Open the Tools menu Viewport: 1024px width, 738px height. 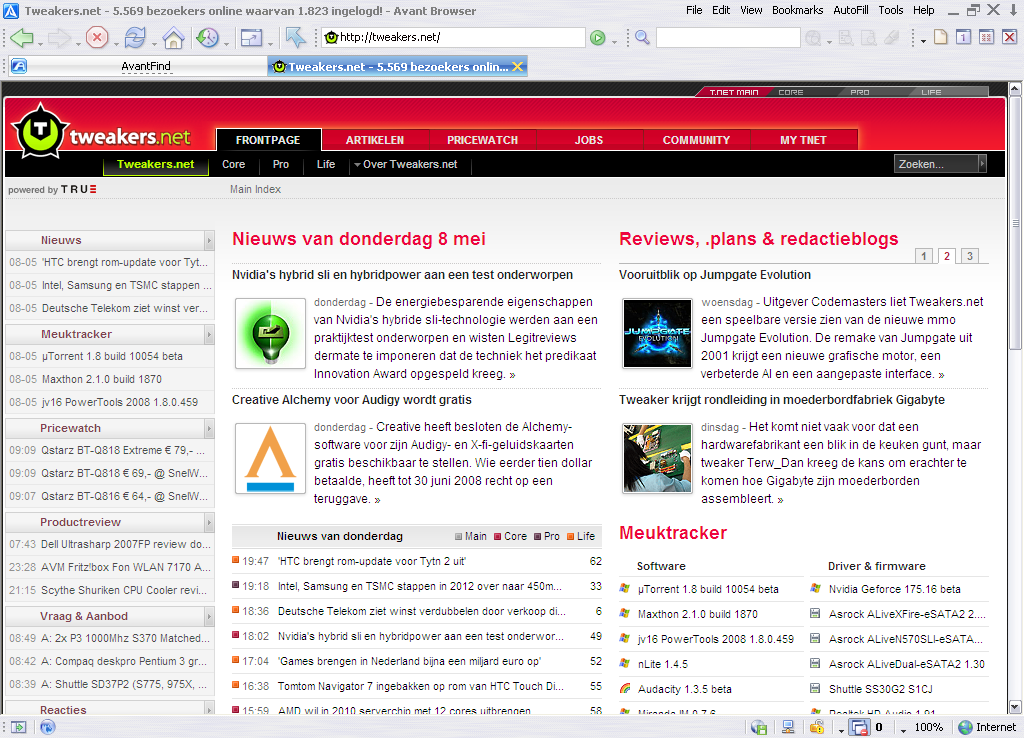click(891, 10)
